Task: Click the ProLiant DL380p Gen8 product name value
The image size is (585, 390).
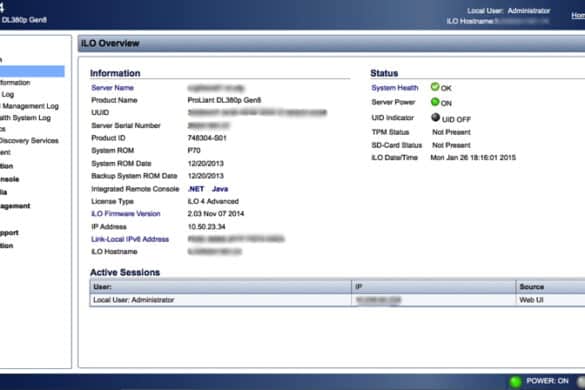Action: 224,100
